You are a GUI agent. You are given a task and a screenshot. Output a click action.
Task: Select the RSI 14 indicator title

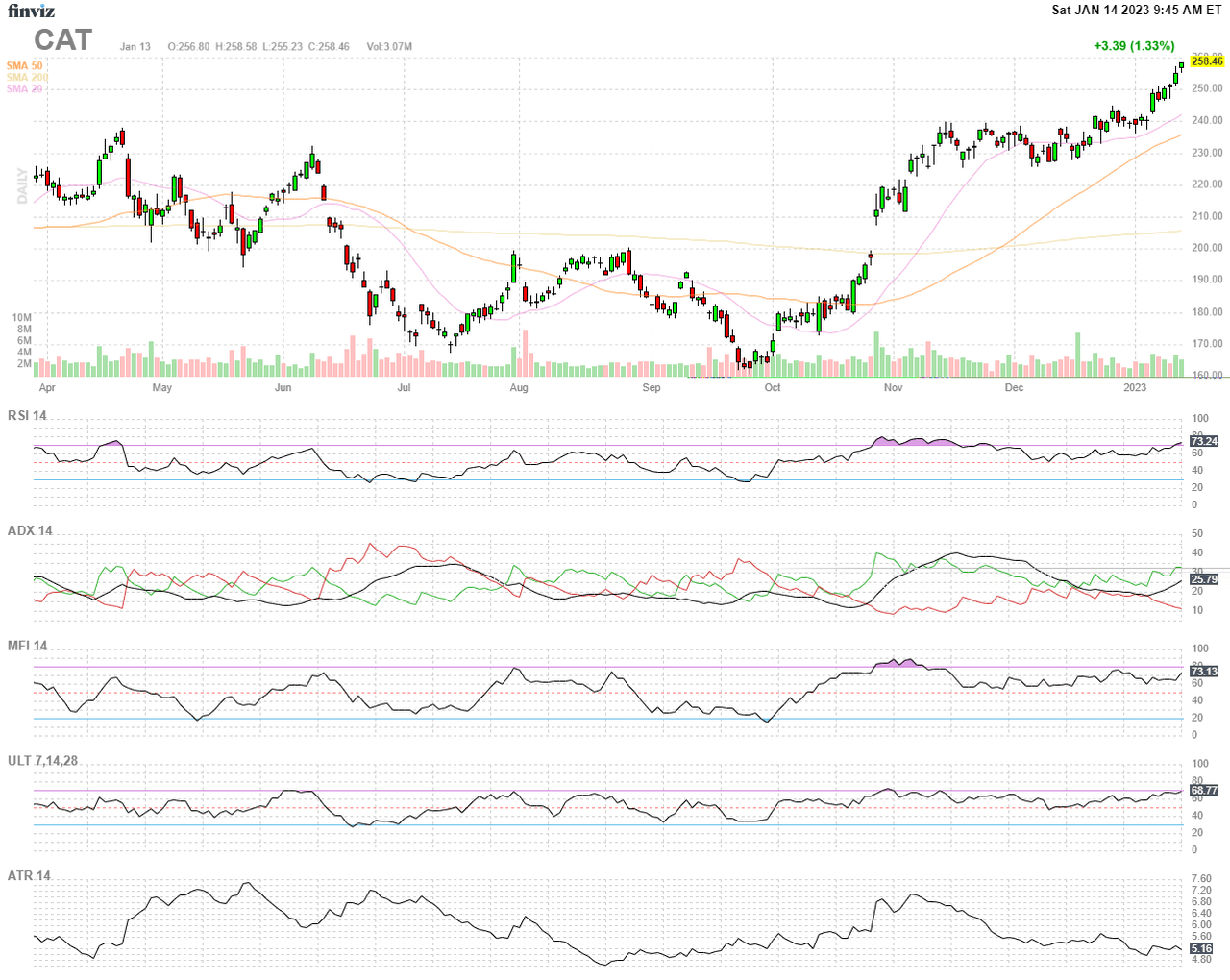(x=27, y=416)
